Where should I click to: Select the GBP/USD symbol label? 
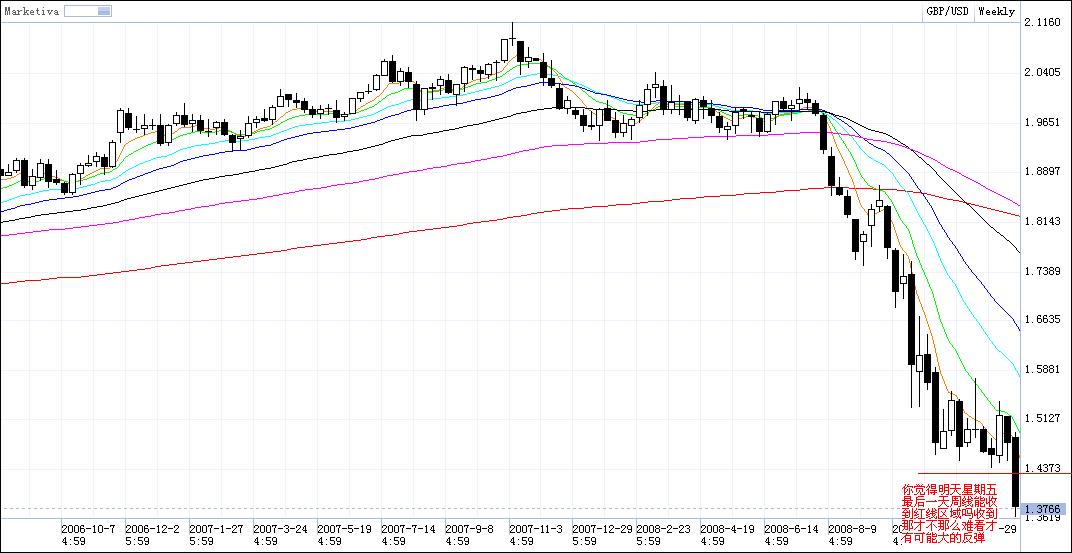click(947, 11)
